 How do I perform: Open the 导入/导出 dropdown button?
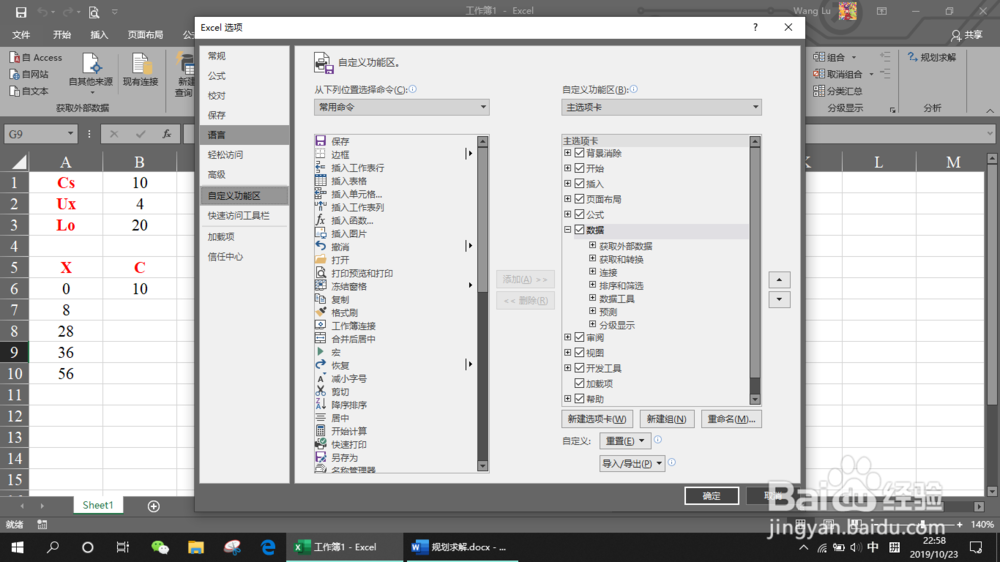tap(631, 464)
